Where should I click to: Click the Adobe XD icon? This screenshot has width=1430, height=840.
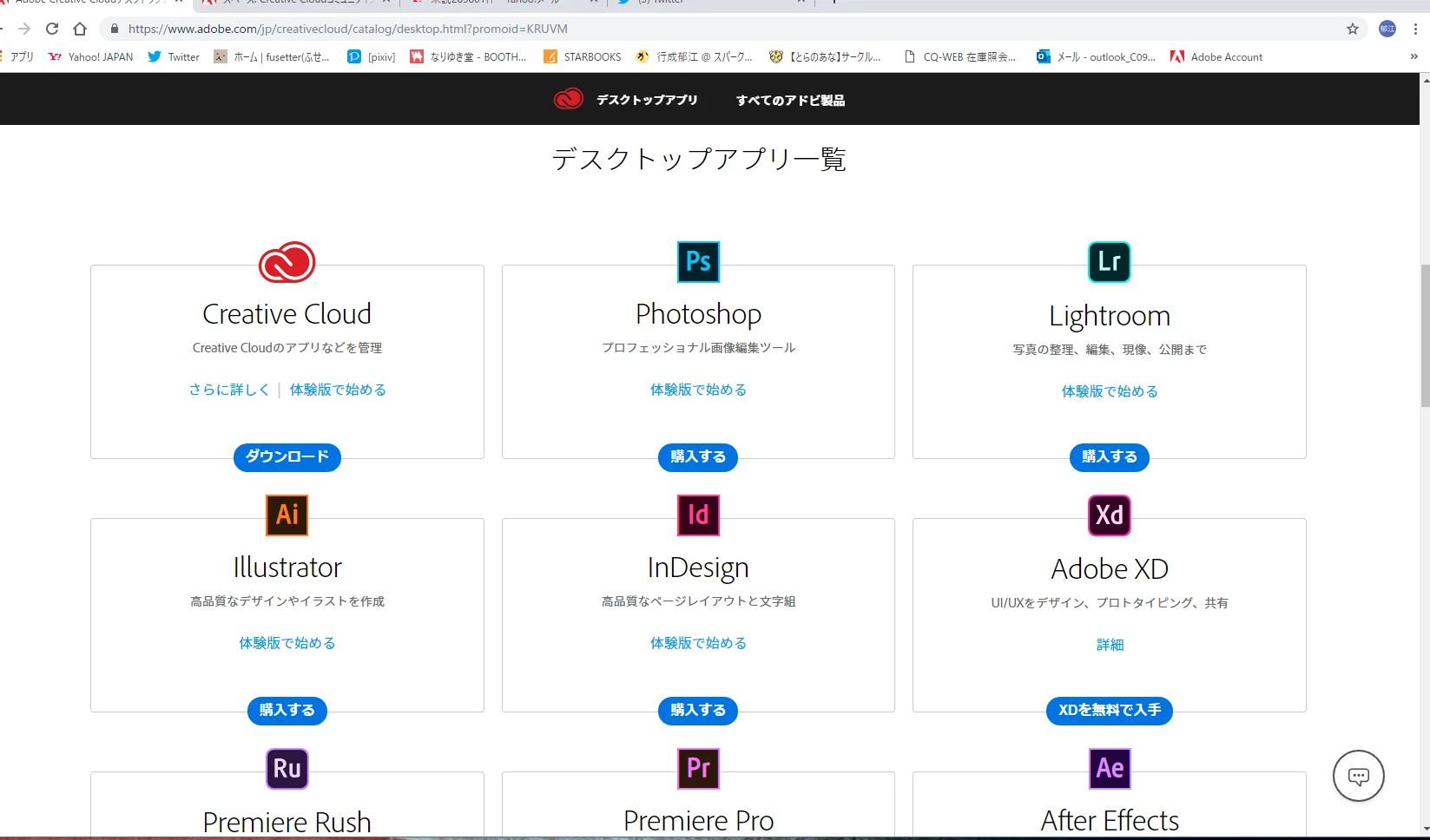[x=1110, y=515]
